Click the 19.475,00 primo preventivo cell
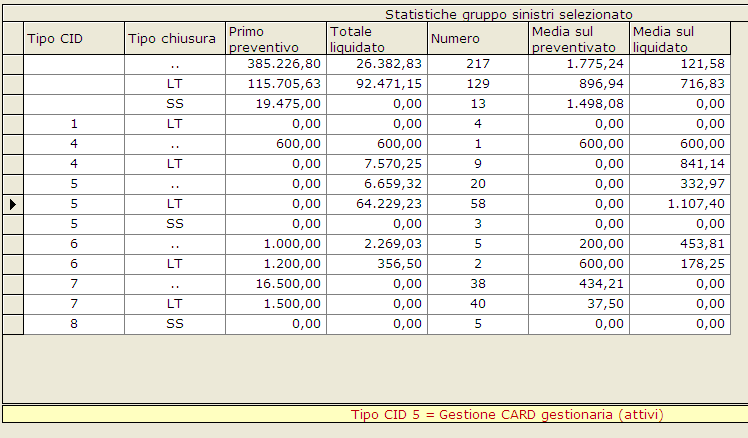This screenshot has height=438, width=748. (276, 104)
